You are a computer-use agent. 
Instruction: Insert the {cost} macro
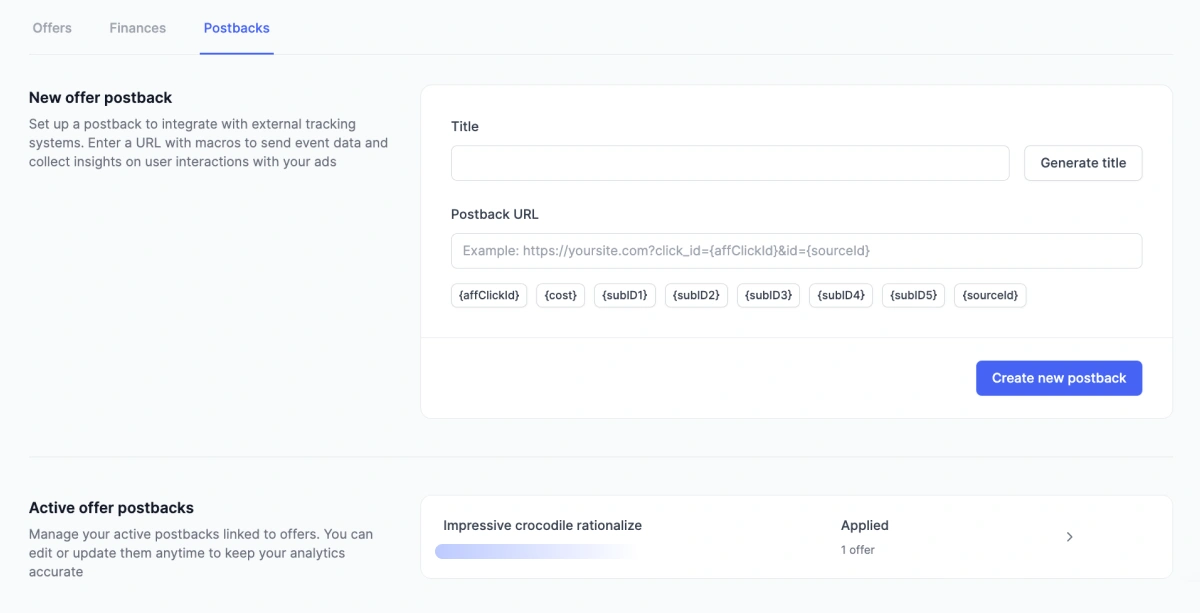pos(560,295)
